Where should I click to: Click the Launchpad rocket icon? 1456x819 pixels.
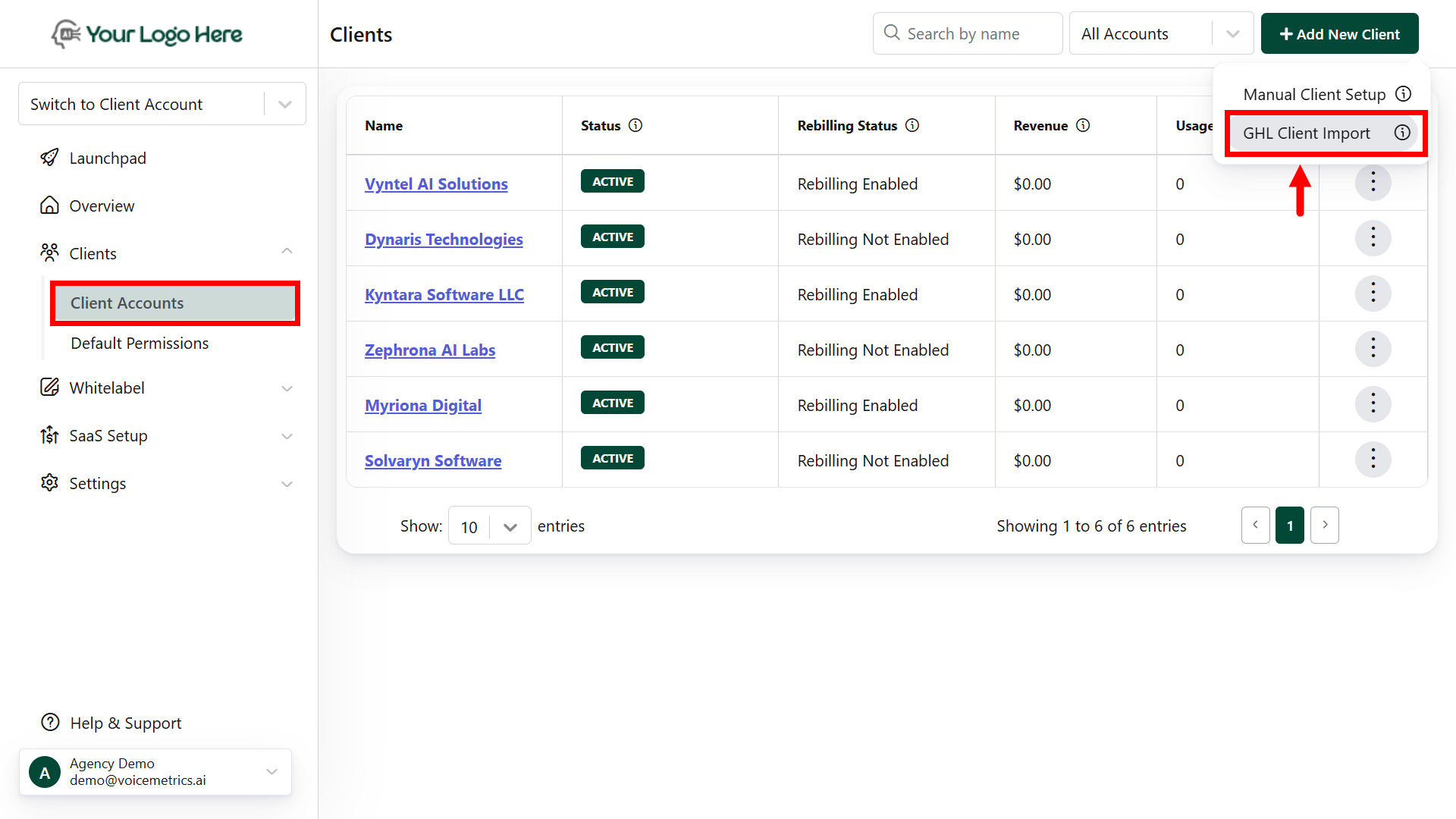point(49,158)
